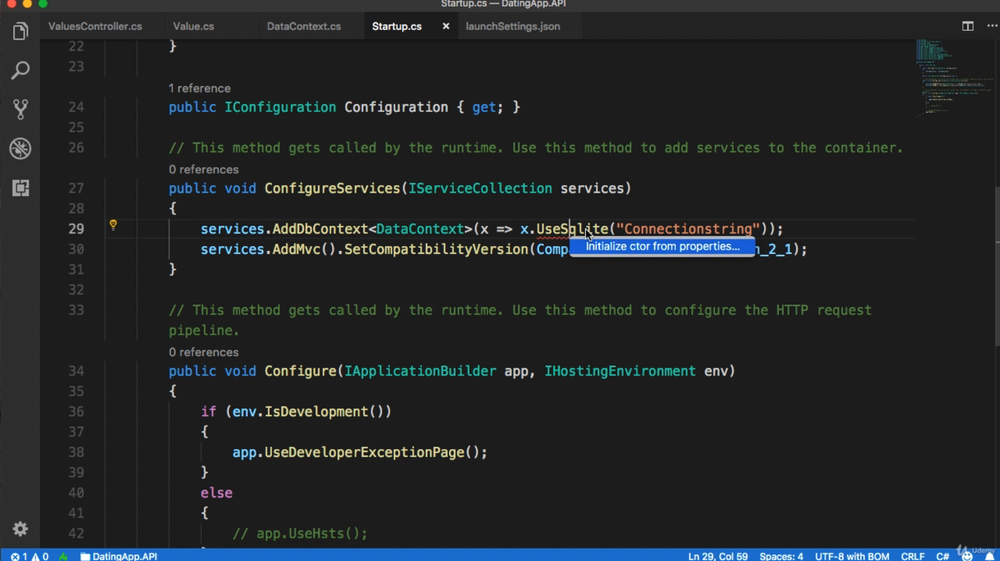Screen dimensions: 1000x561
Task: Open the Source Control view
Action: click(x=20, y=109)
